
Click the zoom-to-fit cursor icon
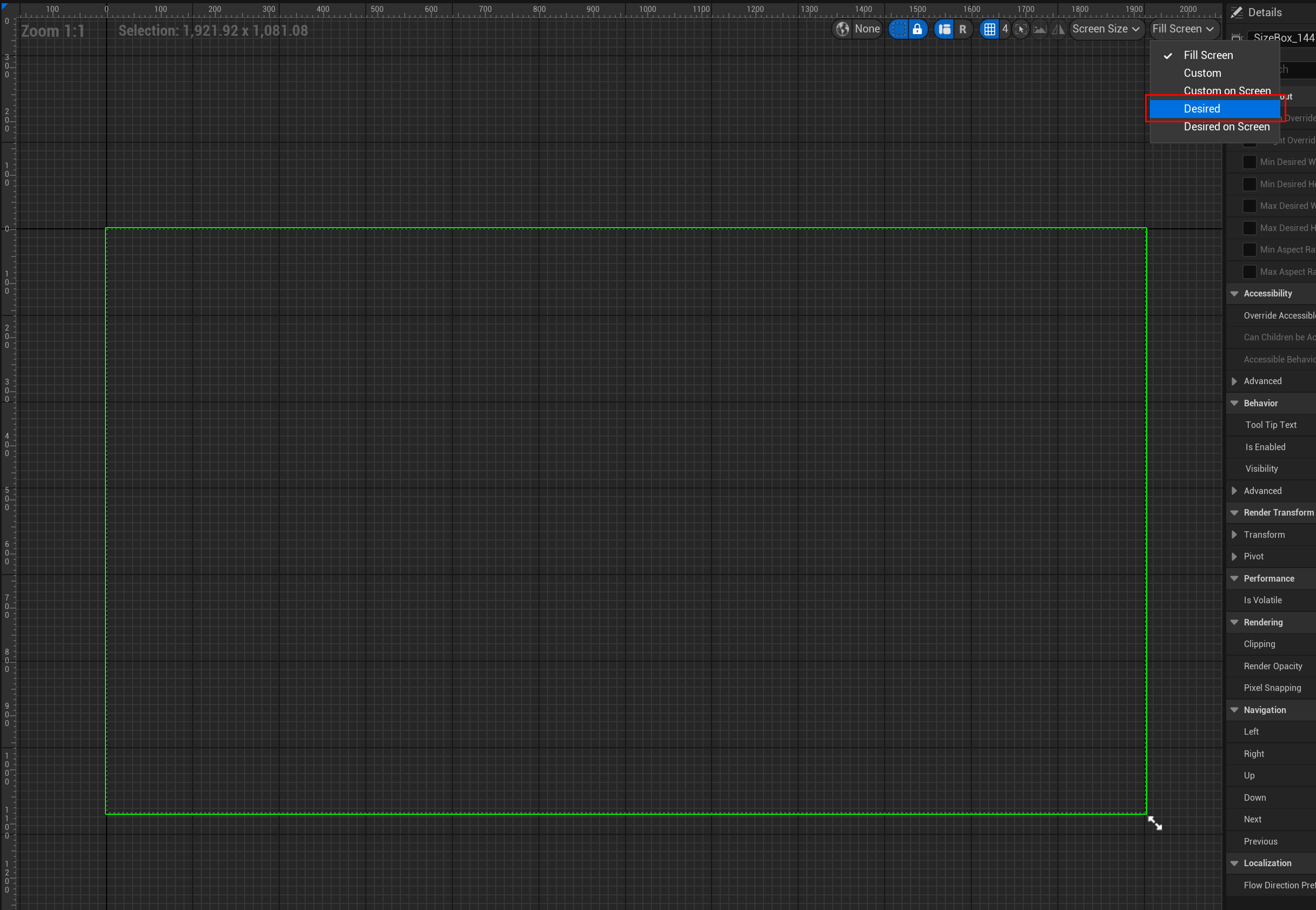[1021, 29]
